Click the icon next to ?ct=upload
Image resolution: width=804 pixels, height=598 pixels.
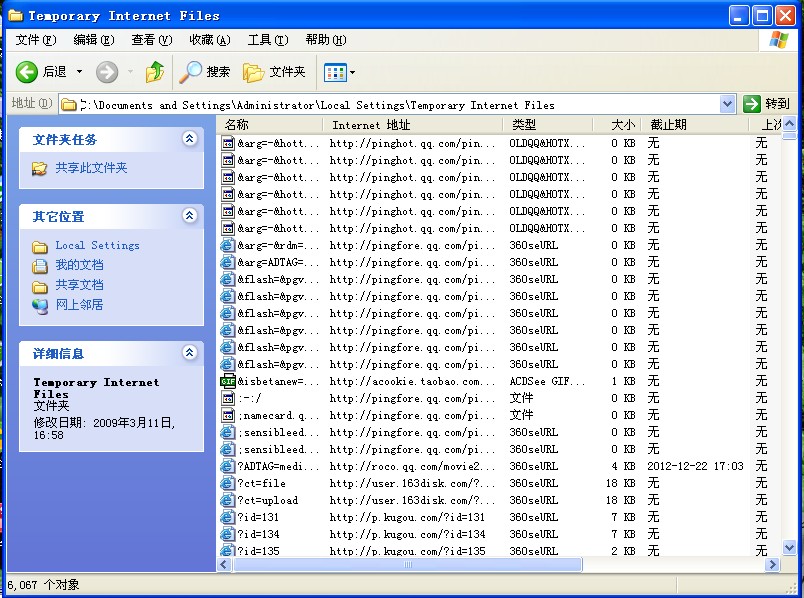[x=228, y=500]
